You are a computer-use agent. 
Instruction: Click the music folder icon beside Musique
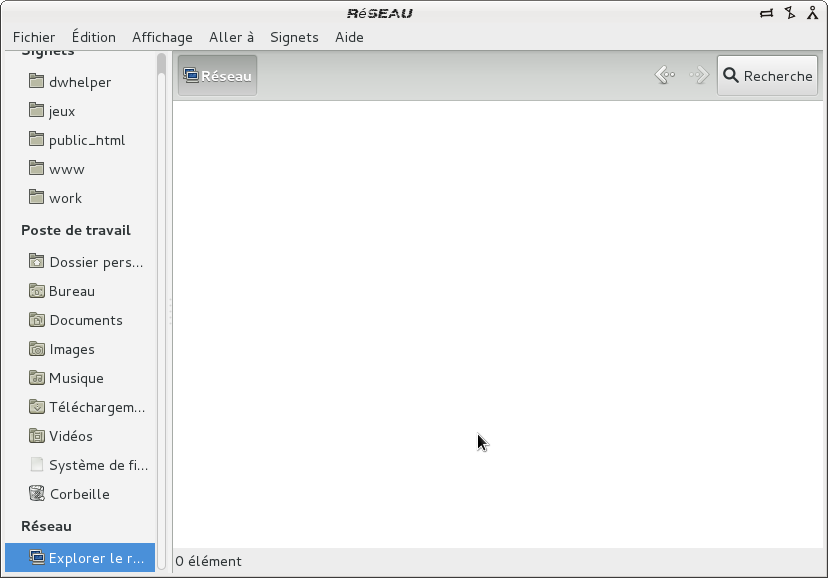point(36,377)
